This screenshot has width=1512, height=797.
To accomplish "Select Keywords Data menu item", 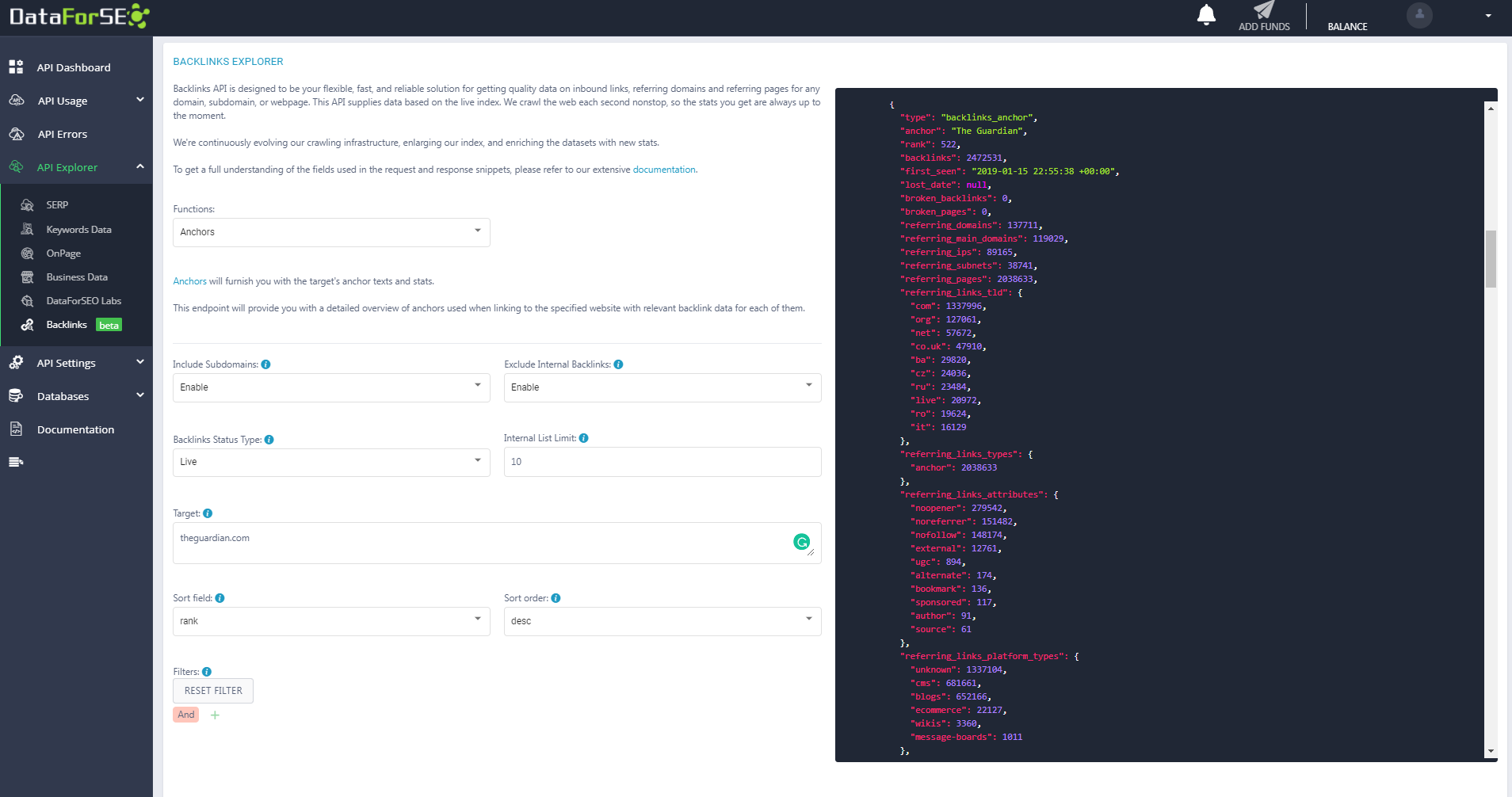I will [x=78, y=230].
